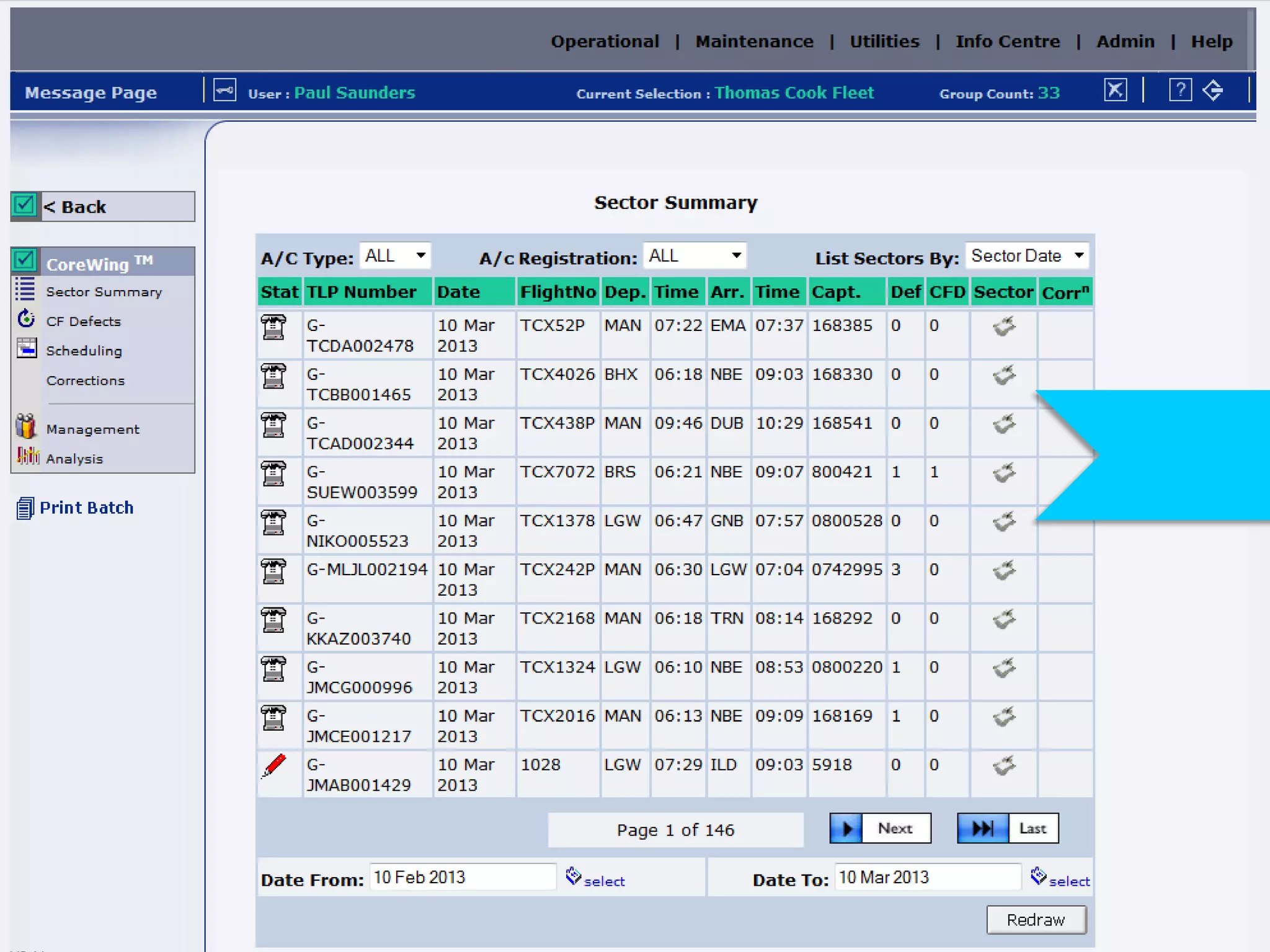Screen dimensions: 1270x952
Task: Open the Info Centre menu
Action: coord(1008,42)
